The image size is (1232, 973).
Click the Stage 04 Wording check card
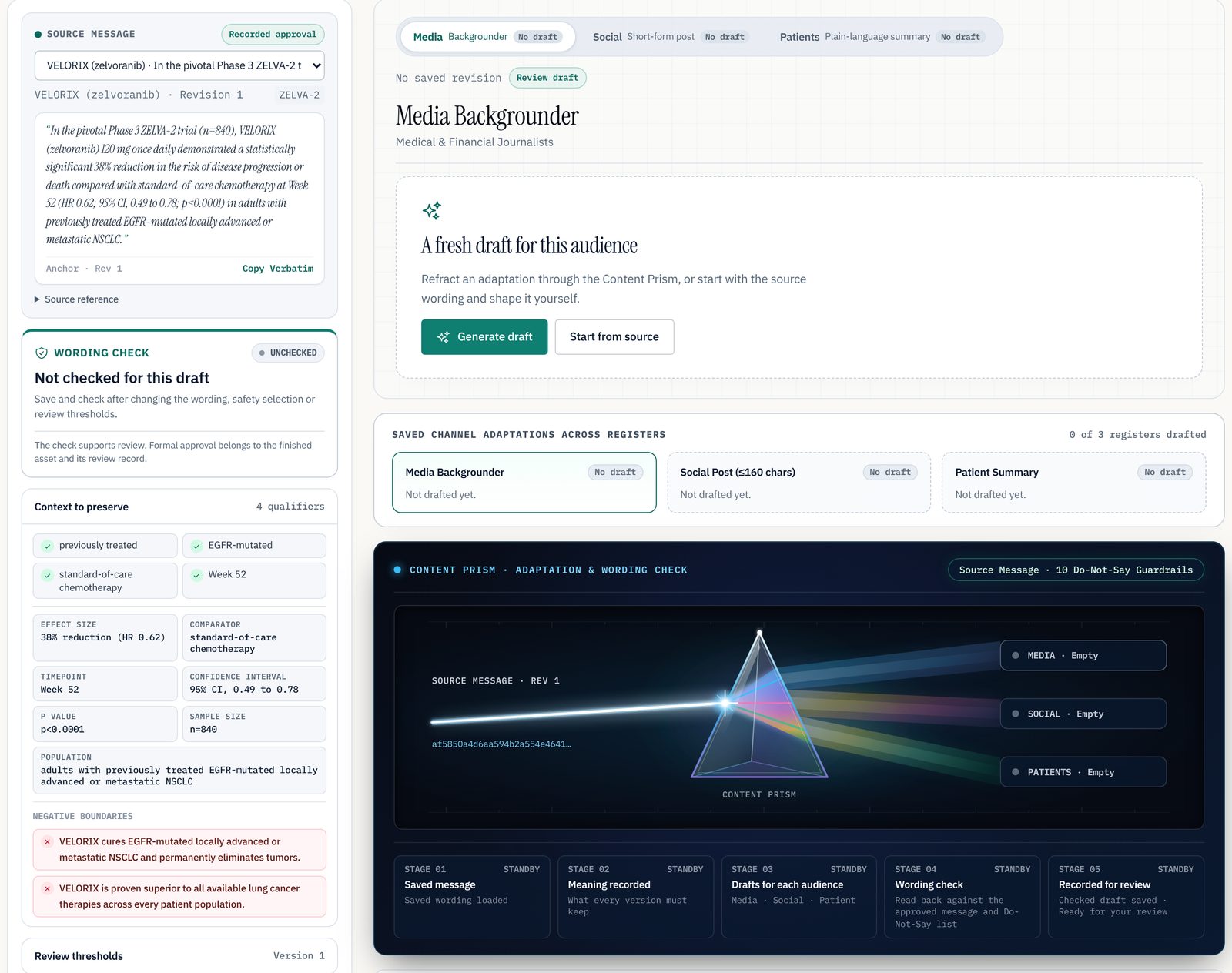[962, 897]
